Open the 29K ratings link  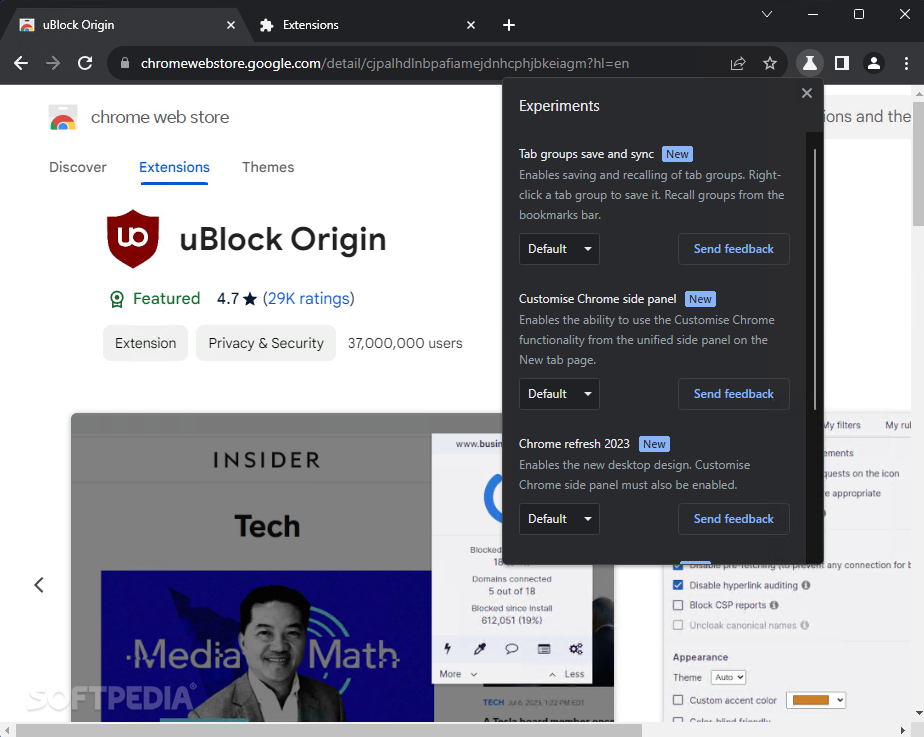309,299
